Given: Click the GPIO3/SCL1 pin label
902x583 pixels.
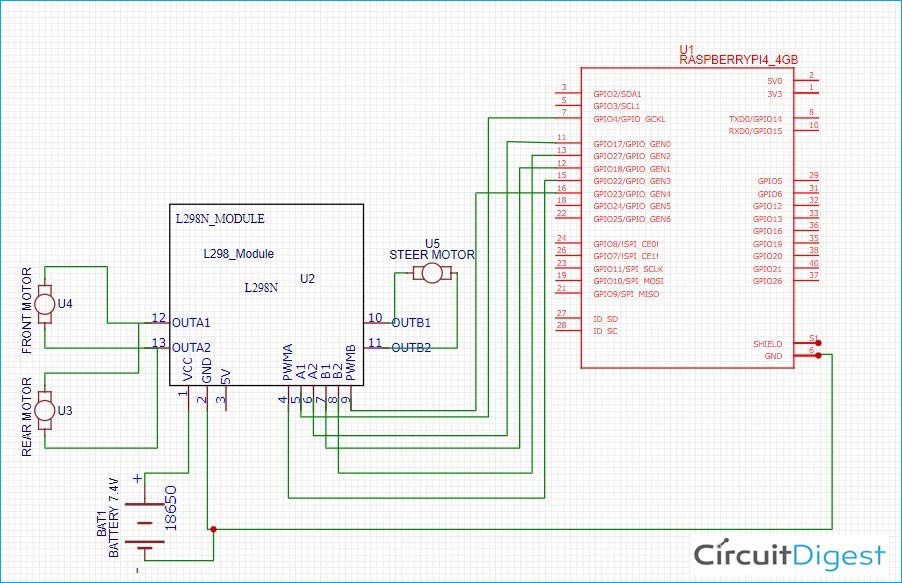Looking at the screenshot, I should pos(616,106).
